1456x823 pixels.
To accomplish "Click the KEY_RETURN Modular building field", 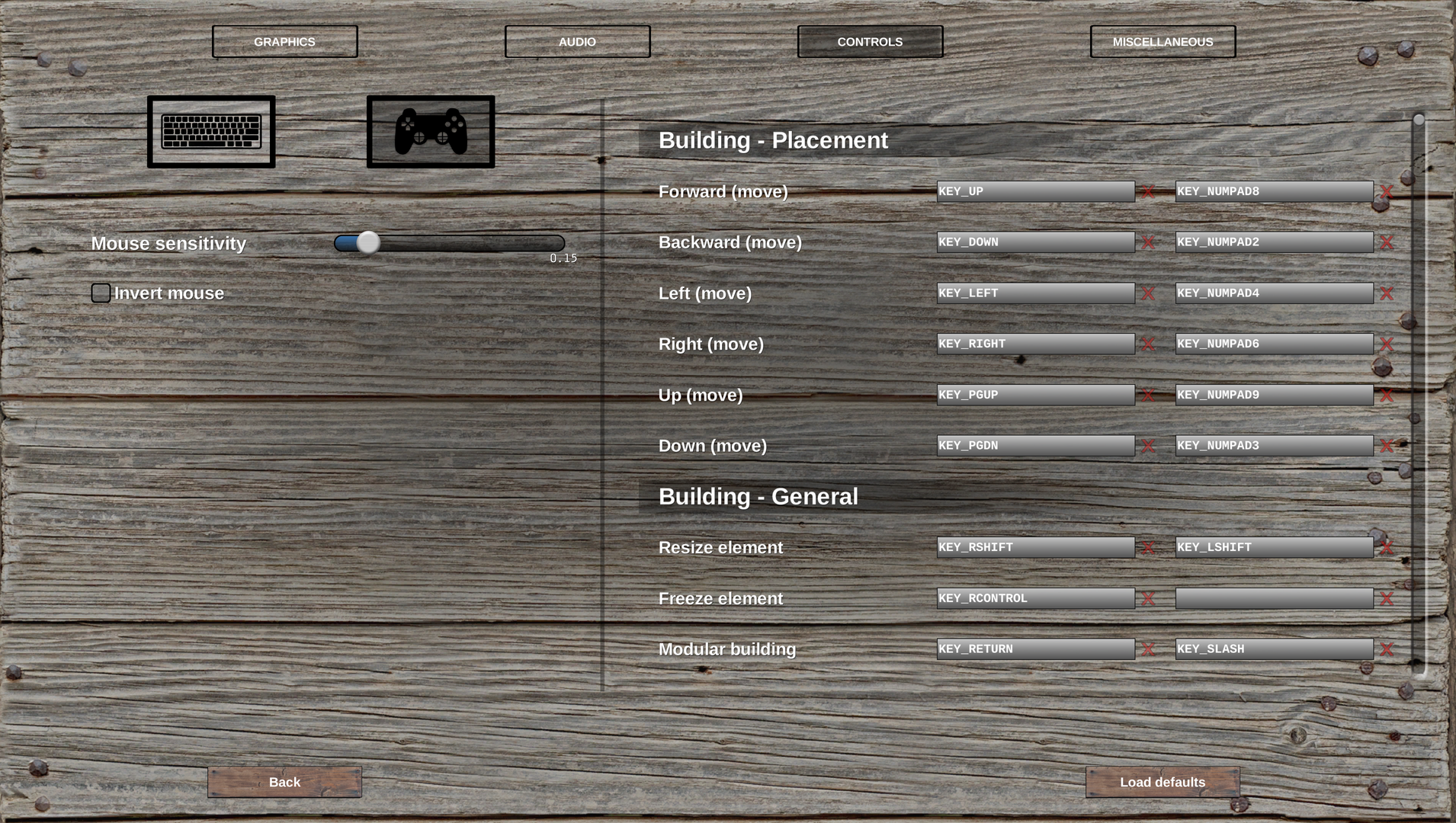I will click(1035, 649).
